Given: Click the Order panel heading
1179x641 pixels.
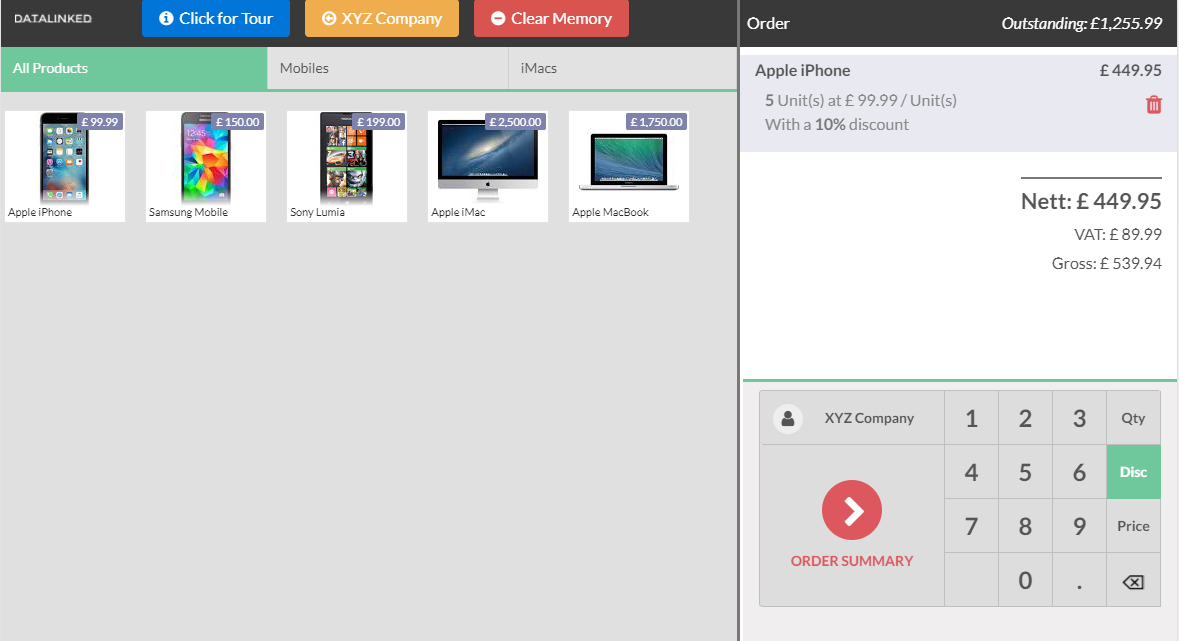Looking at the screenshot, I should (x=768, y=23).
